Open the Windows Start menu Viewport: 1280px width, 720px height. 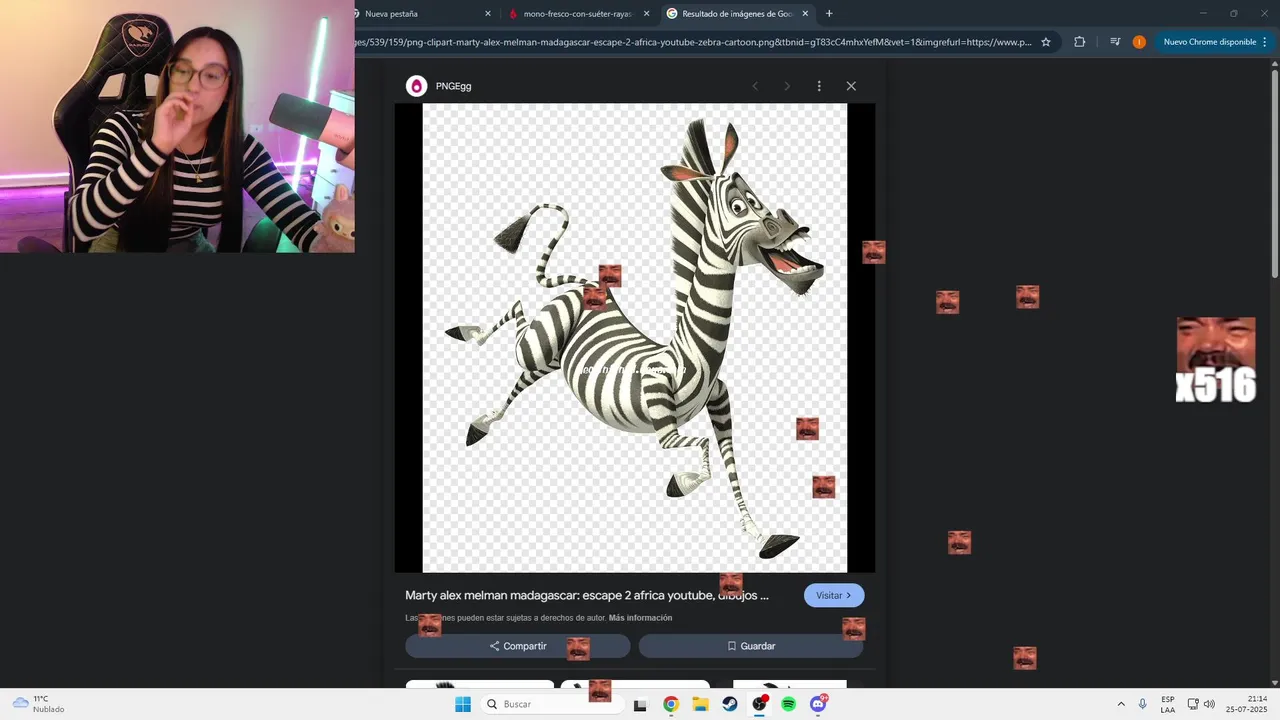coord(463,704)
